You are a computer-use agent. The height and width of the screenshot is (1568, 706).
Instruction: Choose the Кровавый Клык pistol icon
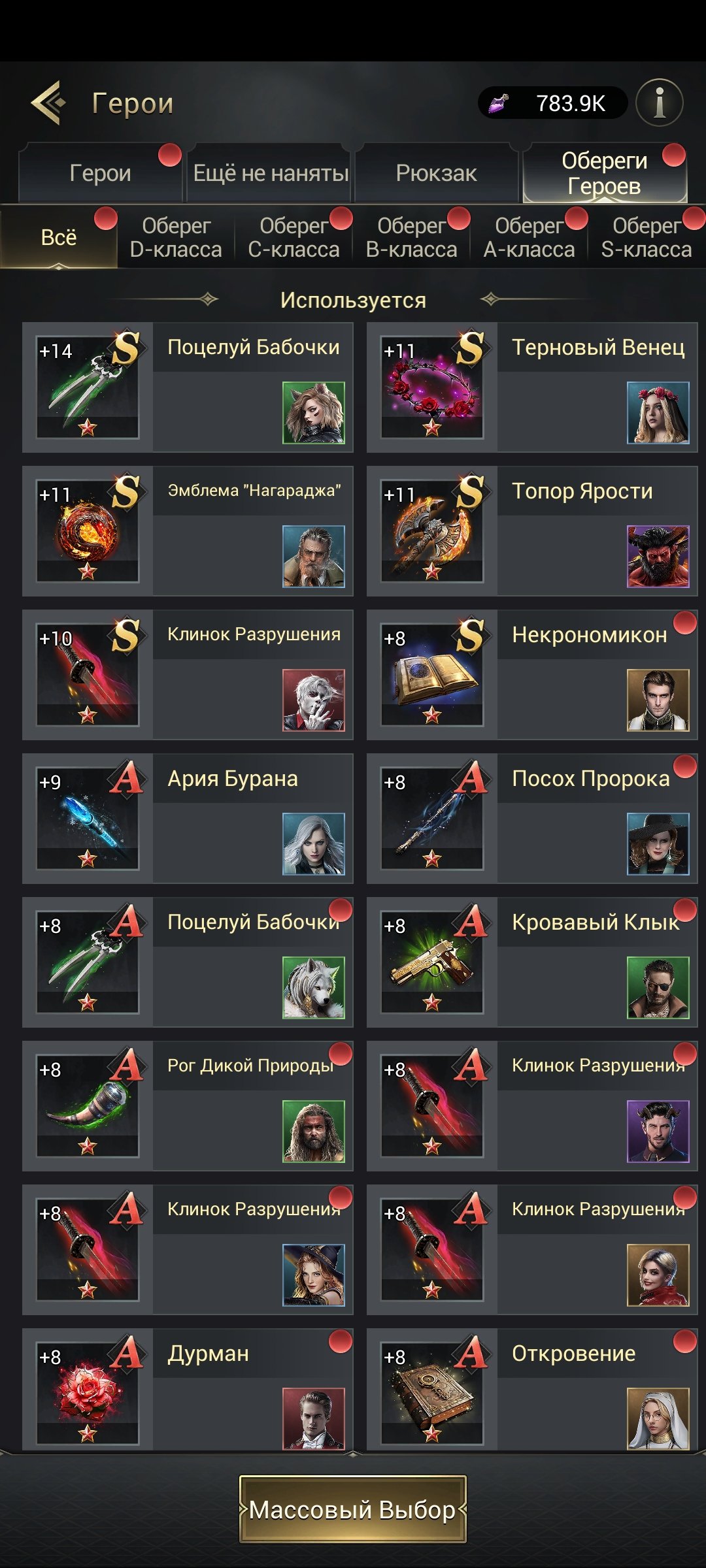coord(431,962)
